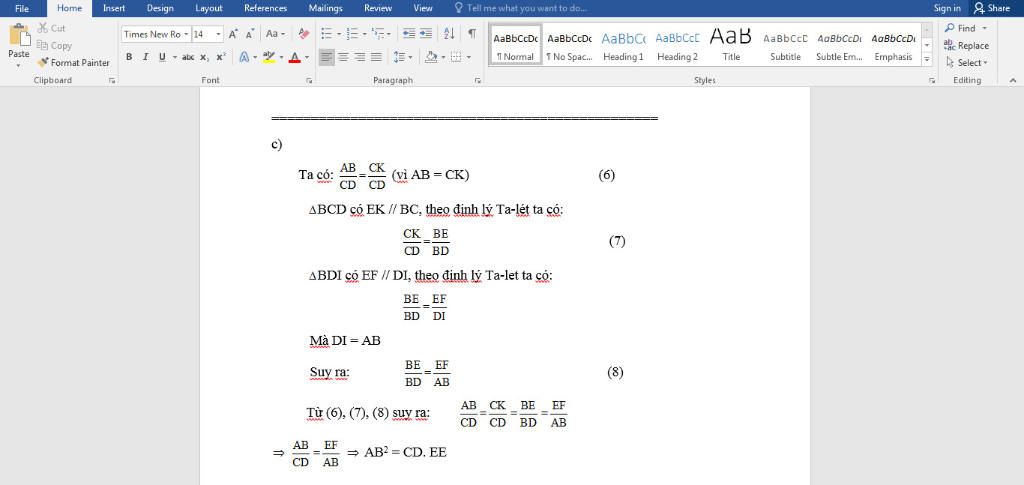This screenshot has height=485, width=1024.
Task: Apply the Subtitle style
Action: (785, 44)
